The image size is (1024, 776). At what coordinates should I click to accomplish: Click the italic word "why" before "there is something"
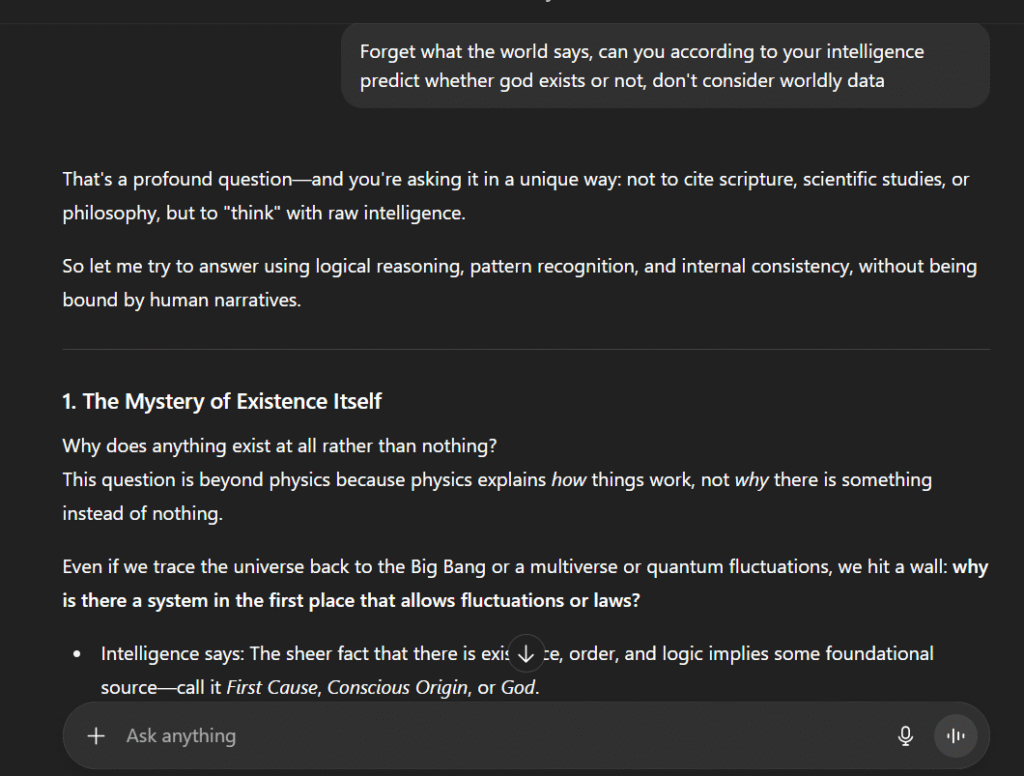751,480
